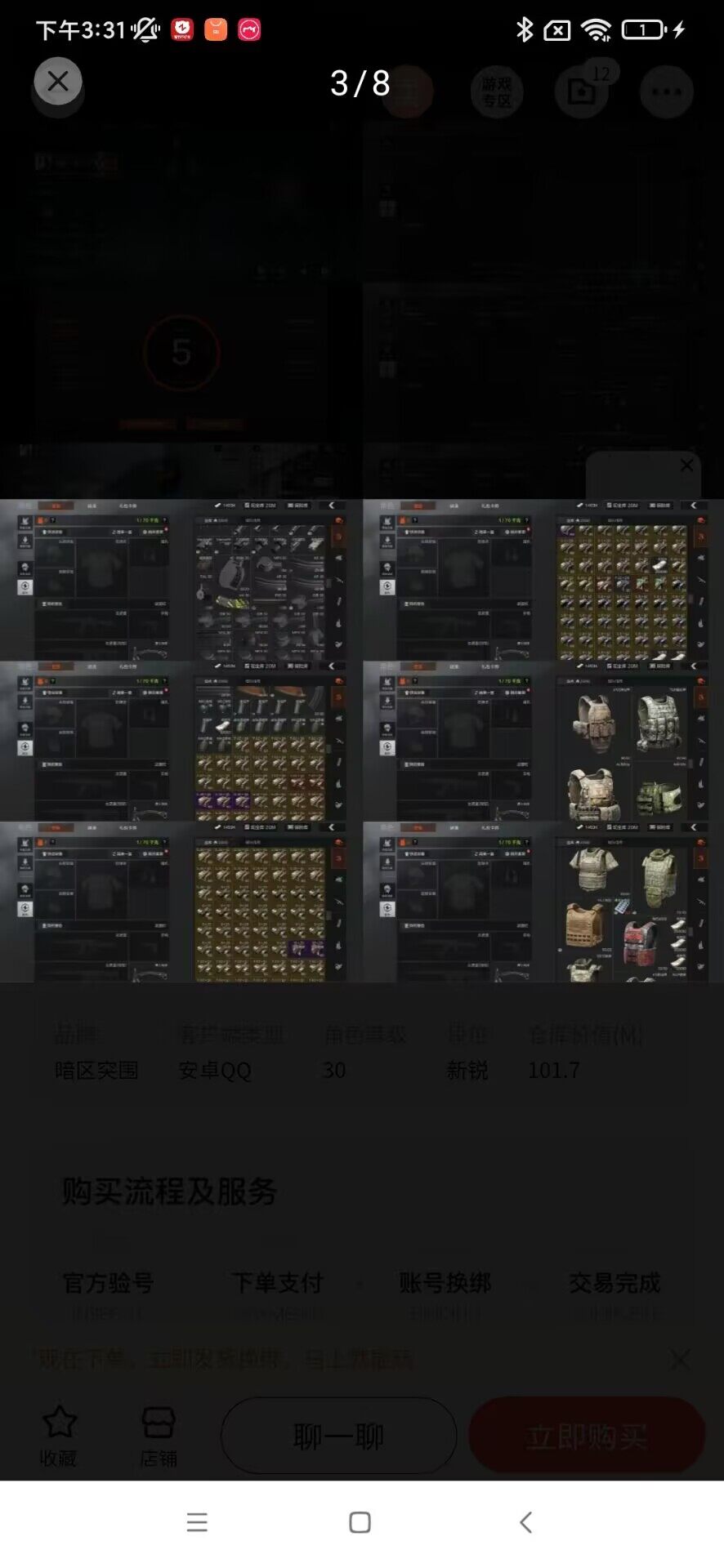Image resolution: width=724 pixels, height=1568 pixels.
Task: Tap the 收藏 star icon
Action: pos(59,1436)
